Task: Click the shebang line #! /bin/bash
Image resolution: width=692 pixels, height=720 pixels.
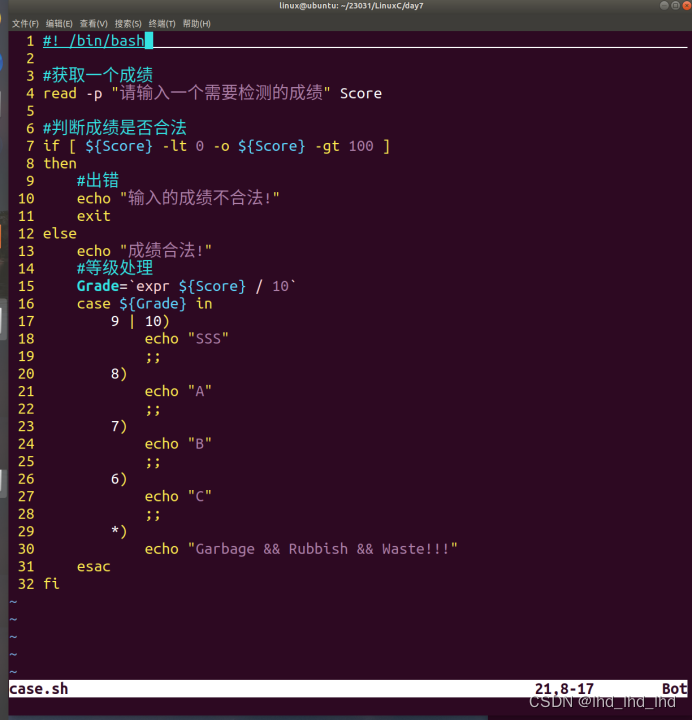Action: coord(94,41)
